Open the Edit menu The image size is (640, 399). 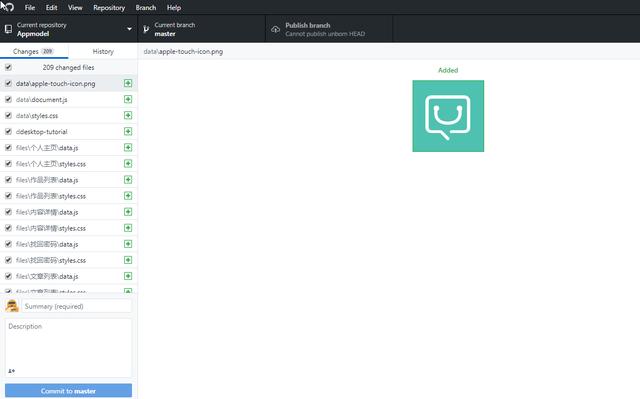coord(51,7)
